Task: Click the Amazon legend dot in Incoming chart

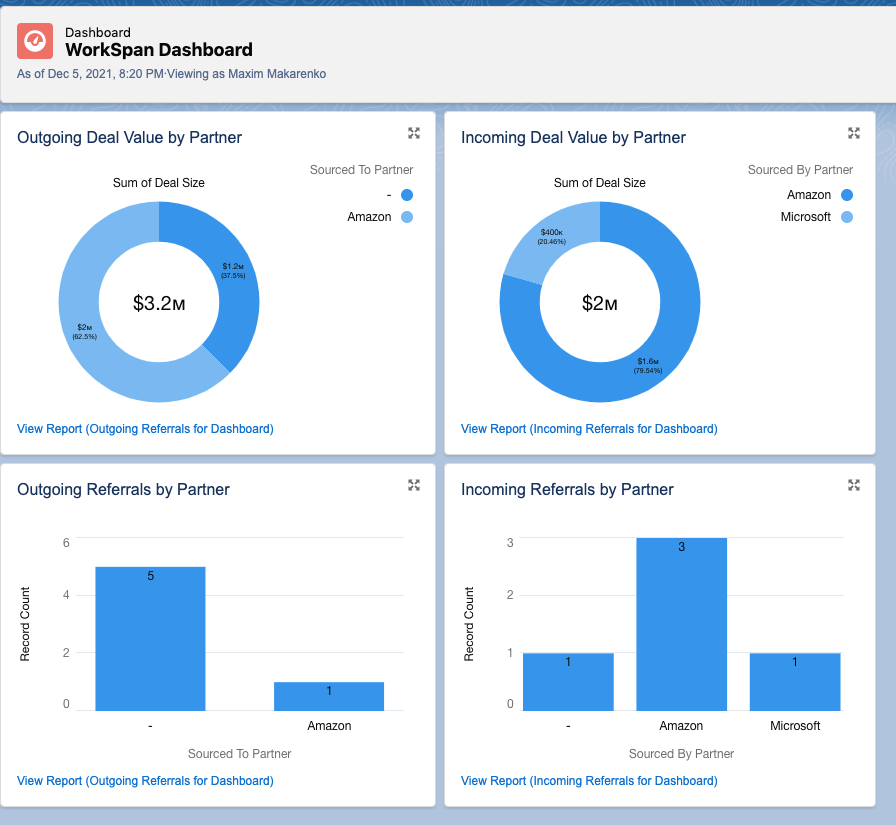Action: [847, 195]
